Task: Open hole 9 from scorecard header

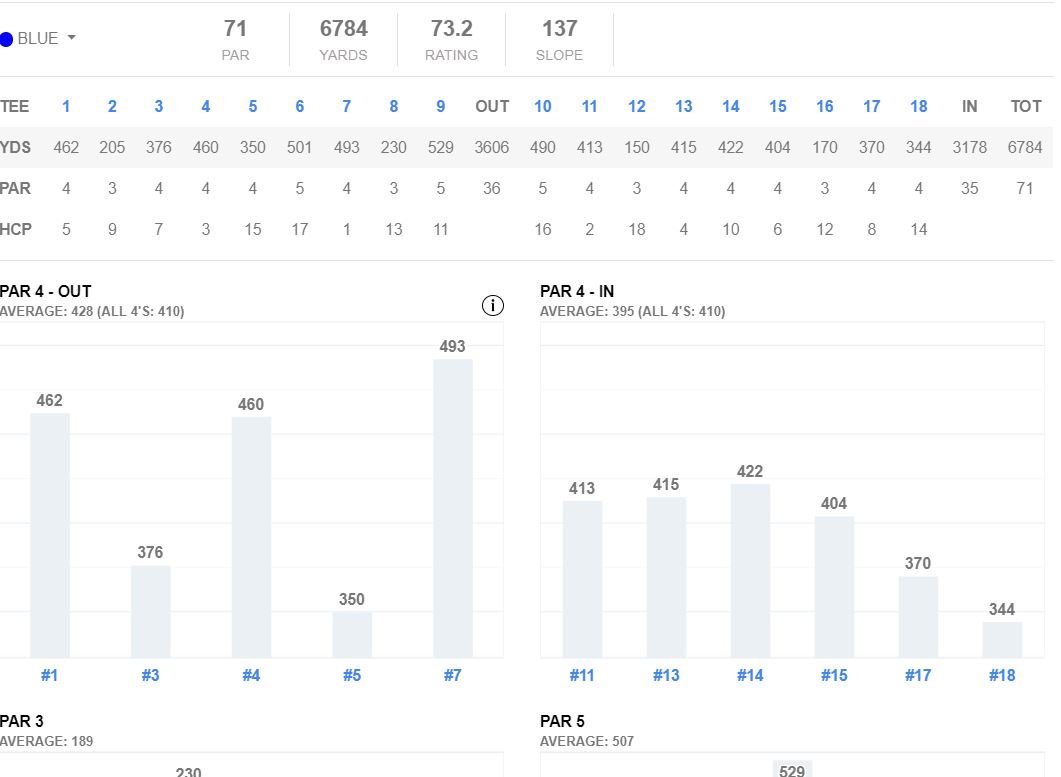Action: (x=440, y=107)
